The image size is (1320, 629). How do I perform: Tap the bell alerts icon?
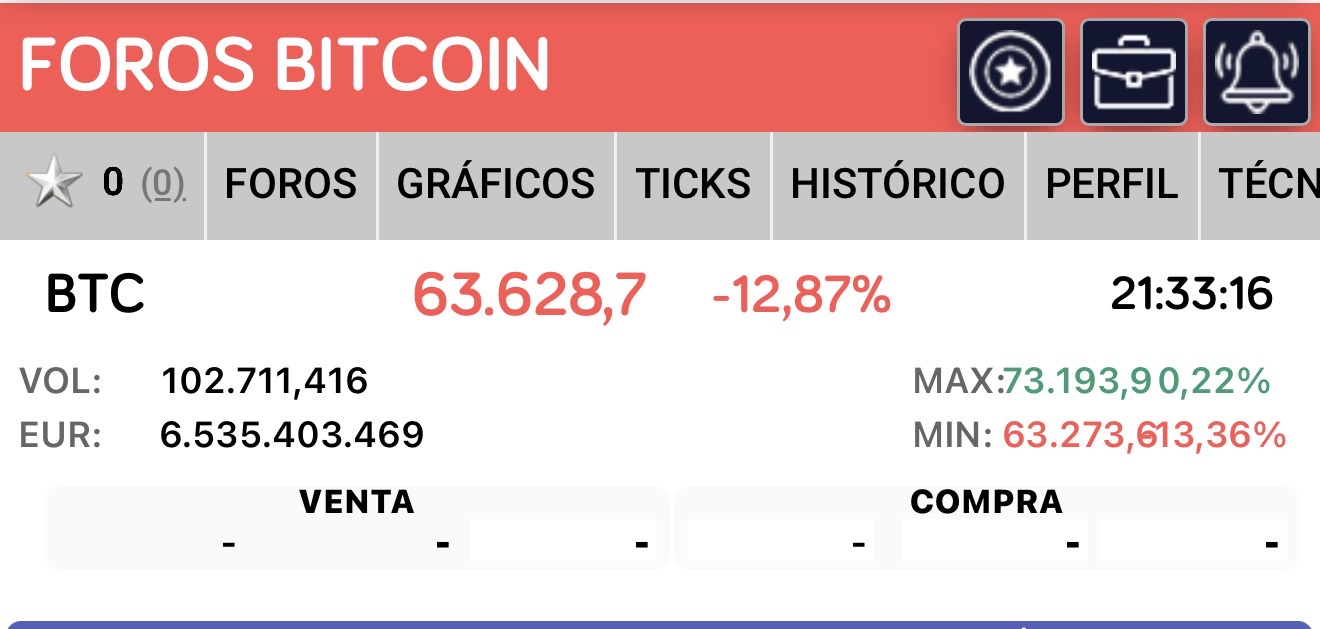(x=1256, y=72)
